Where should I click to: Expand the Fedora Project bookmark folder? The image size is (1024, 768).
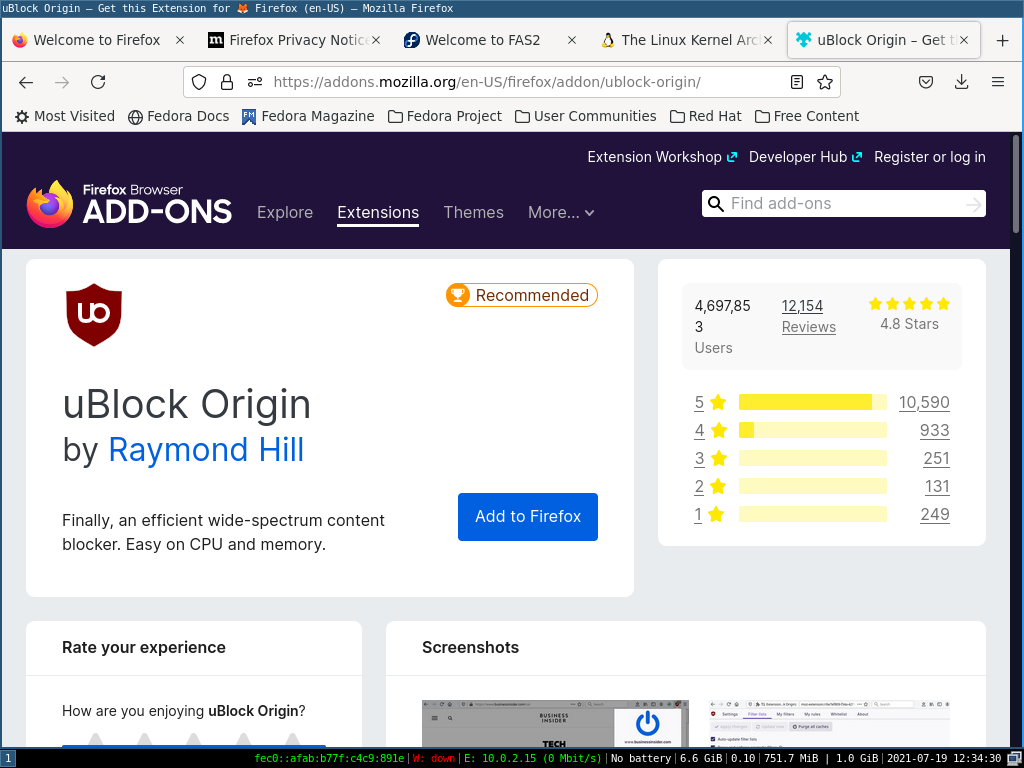[x=445, y=116]
